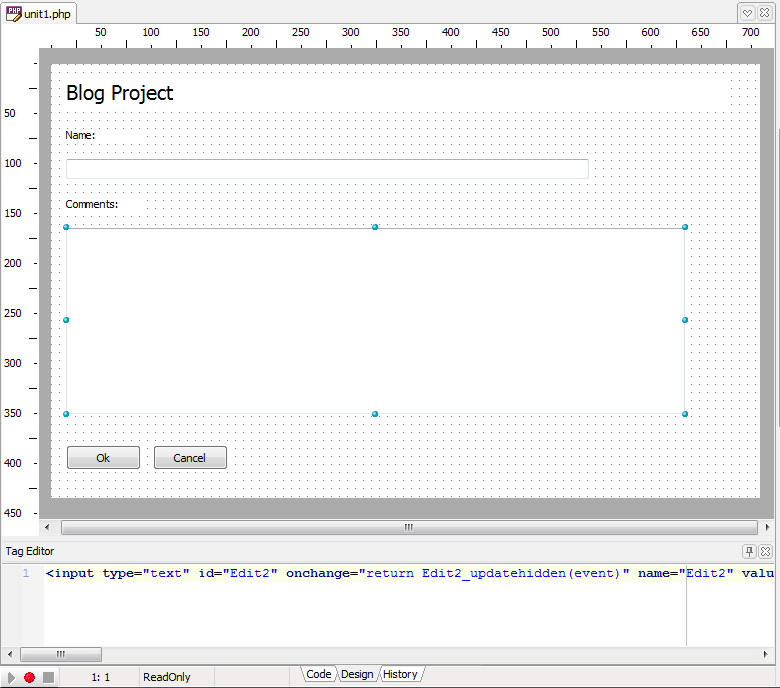Click the Blog Project heading label
Screen dimensions: 780x688
click(x=119, y=93)
